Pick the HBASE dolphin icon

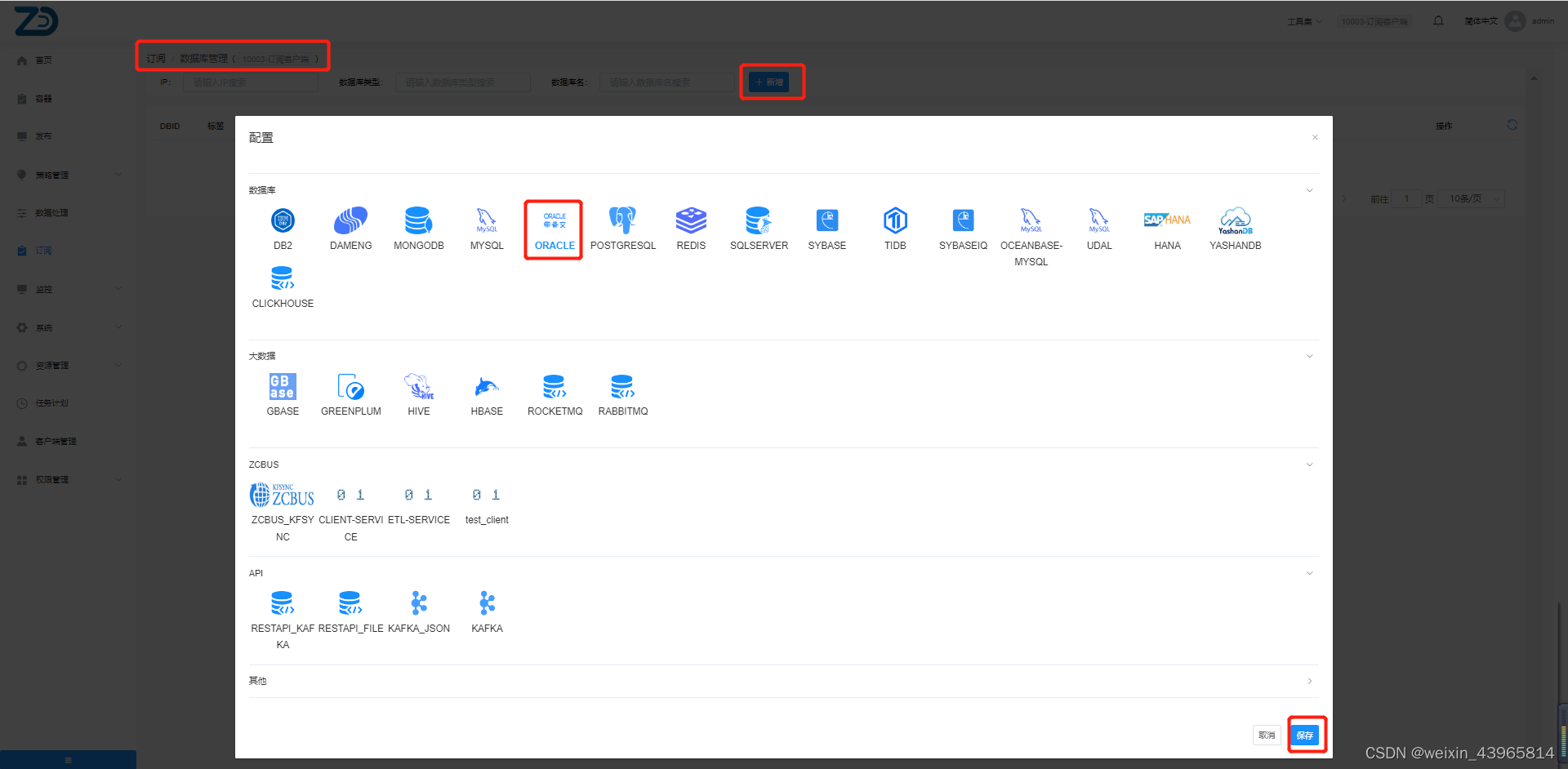[487, 386]
